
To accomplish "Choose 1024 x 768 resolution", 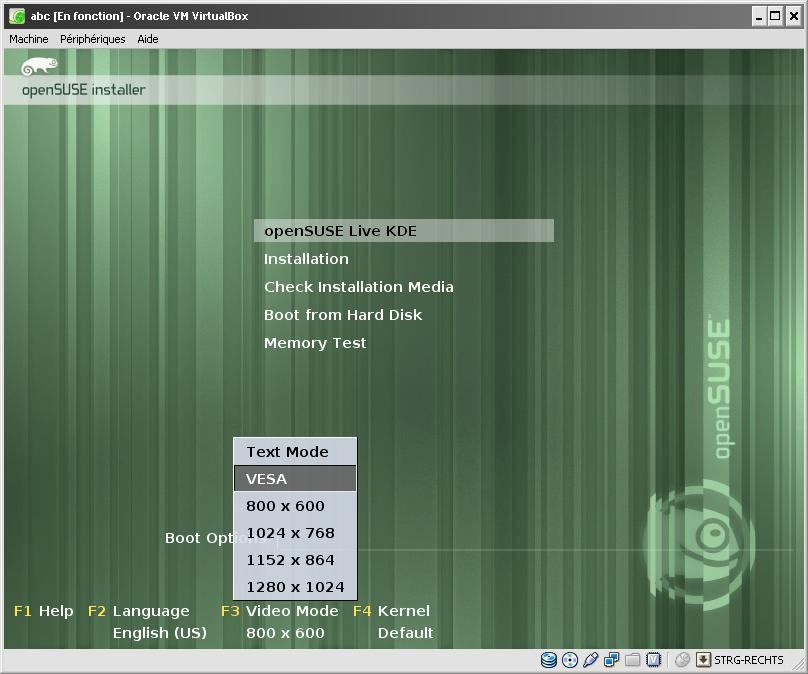I will [x=295, y=533].
